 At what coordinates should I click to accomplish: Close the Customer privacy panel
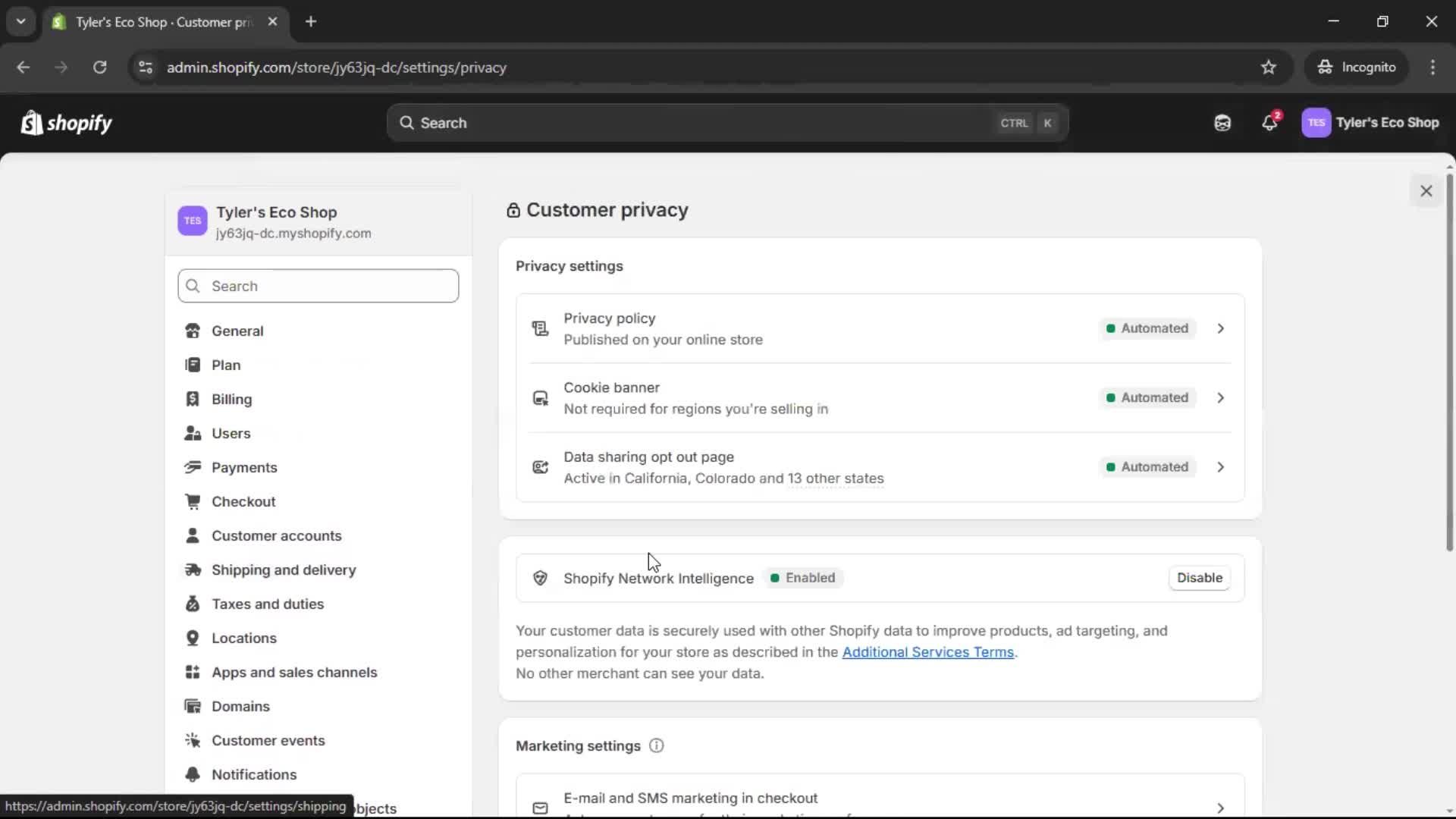pos(1426,190)
